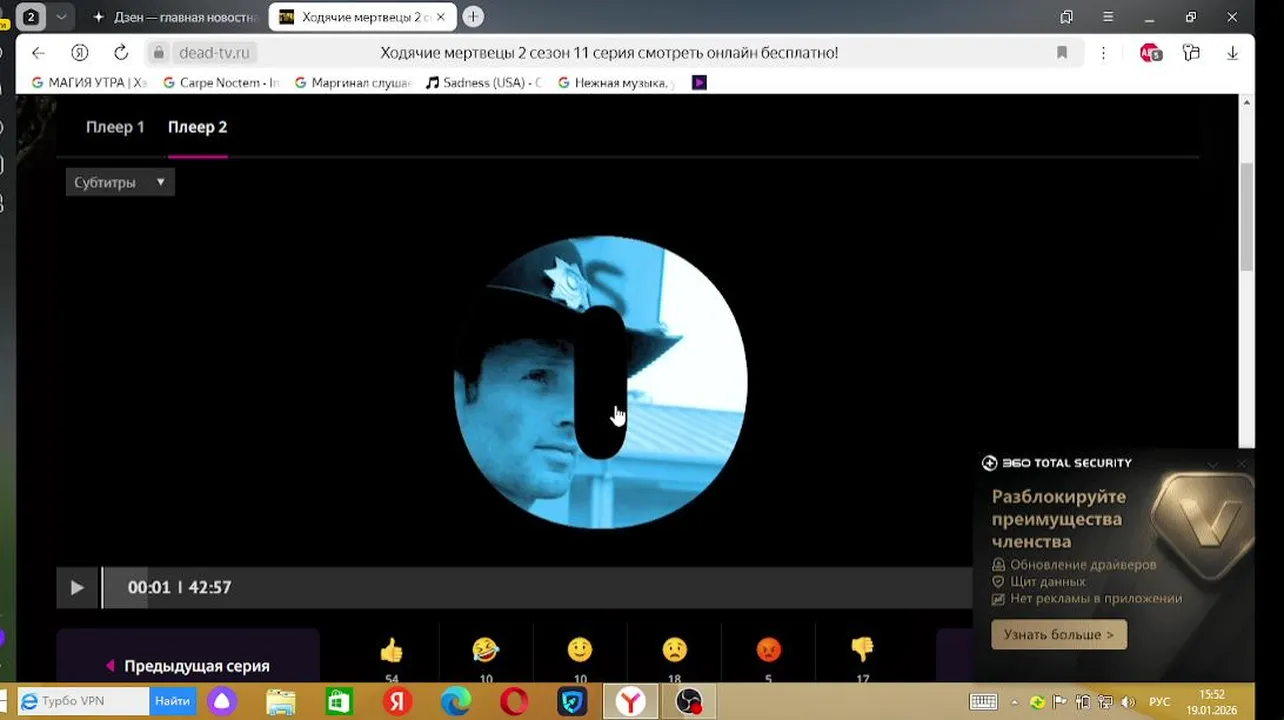React with the thumbs down emoji
Screen dimensions: 1284x720
point(862,650)
